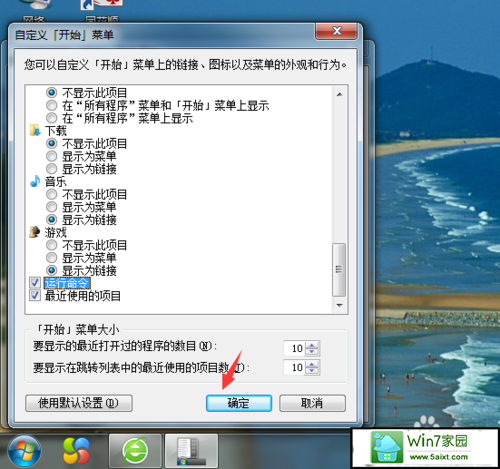The width and height of the screenshot is (500, 469).
Task: Click the recent programs number field
Action: point(295,348)
